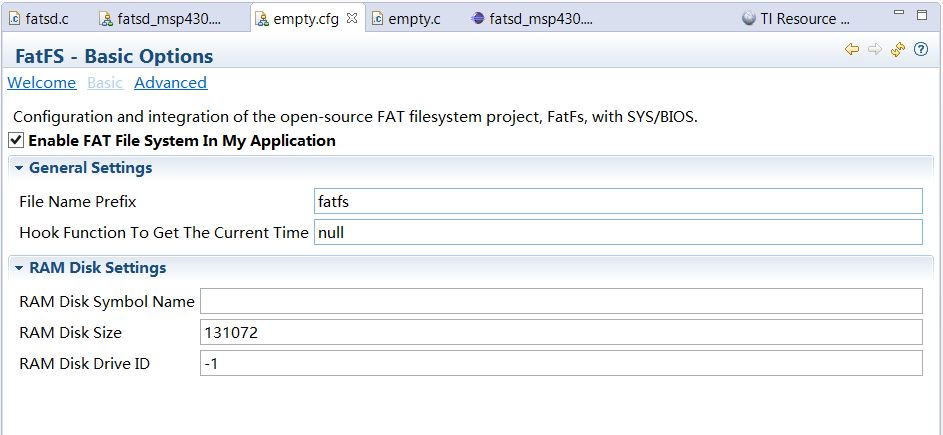Switch to the fatsd.c tab
Screen dimensions: 943x435
pos(47,18)
